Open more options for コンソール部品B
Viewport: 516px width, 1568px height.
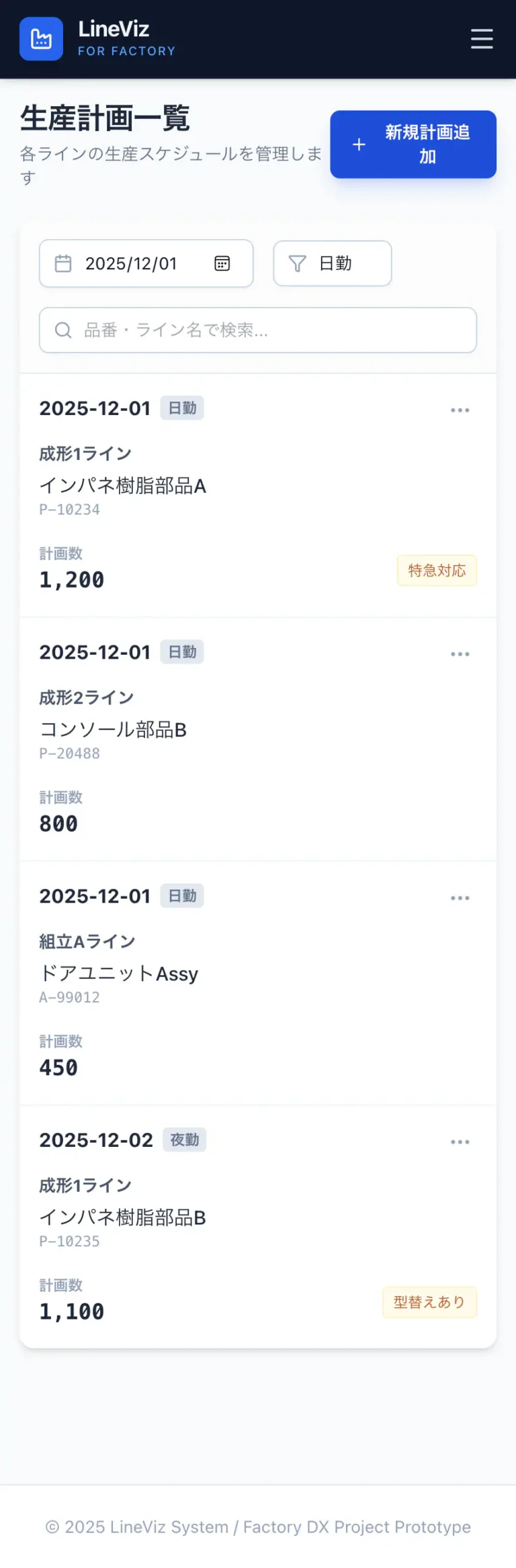pos(460,654)
